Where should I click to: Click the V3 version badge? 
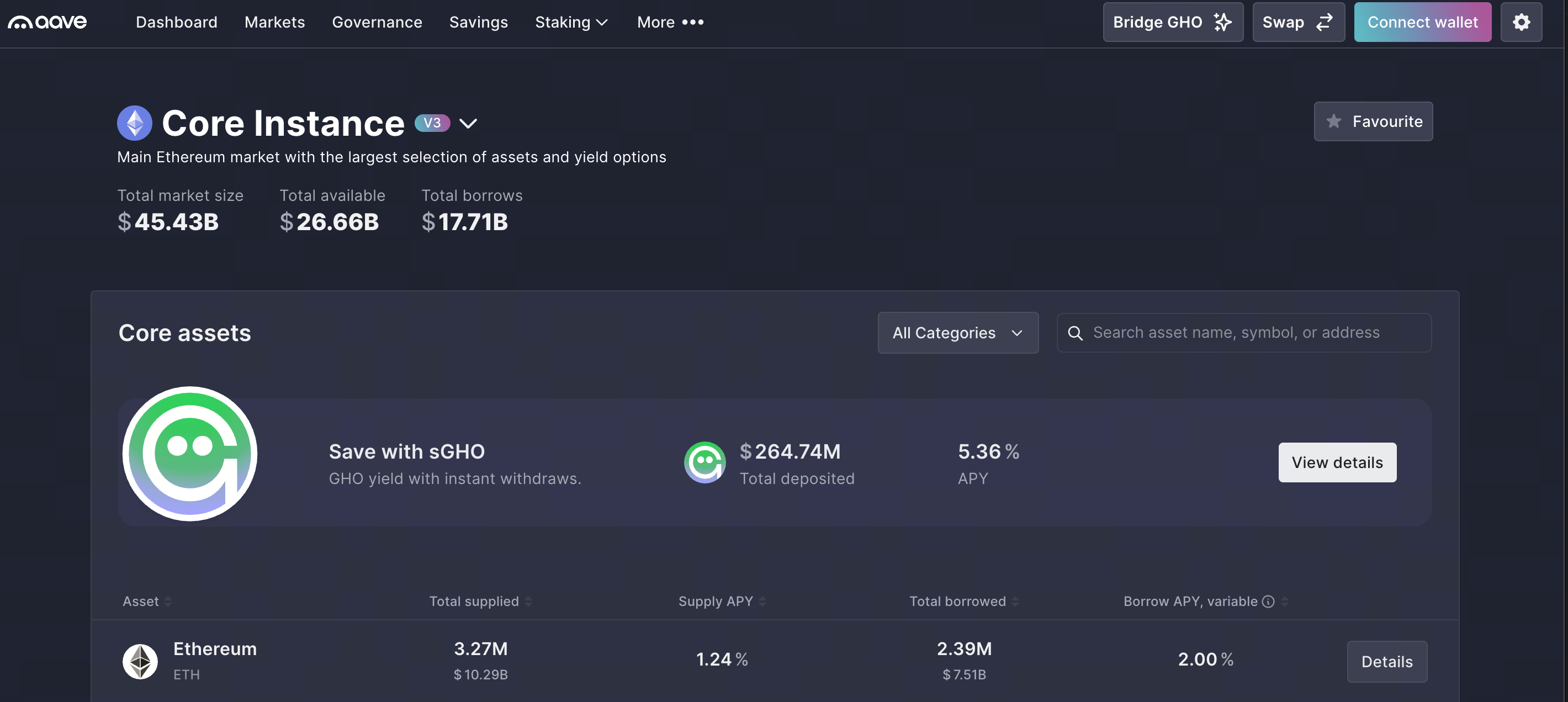432,123
